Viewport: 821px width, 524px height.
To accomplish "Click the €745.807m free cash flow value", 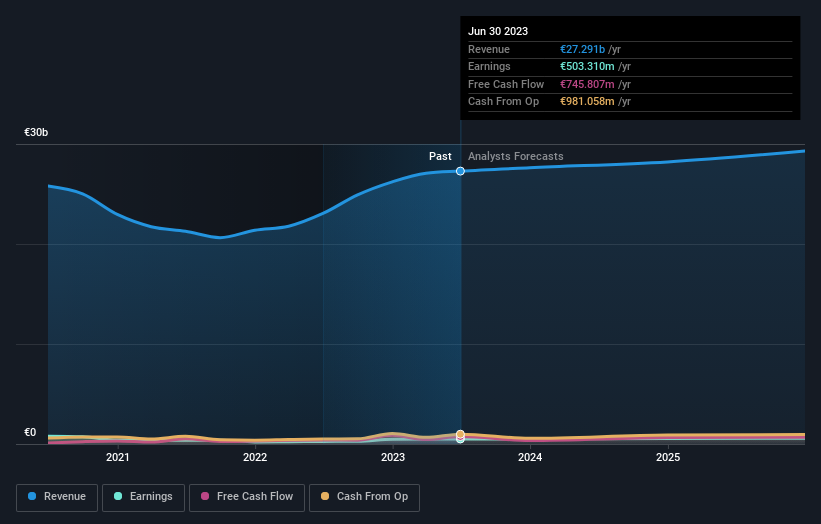I will click(587, 84).
